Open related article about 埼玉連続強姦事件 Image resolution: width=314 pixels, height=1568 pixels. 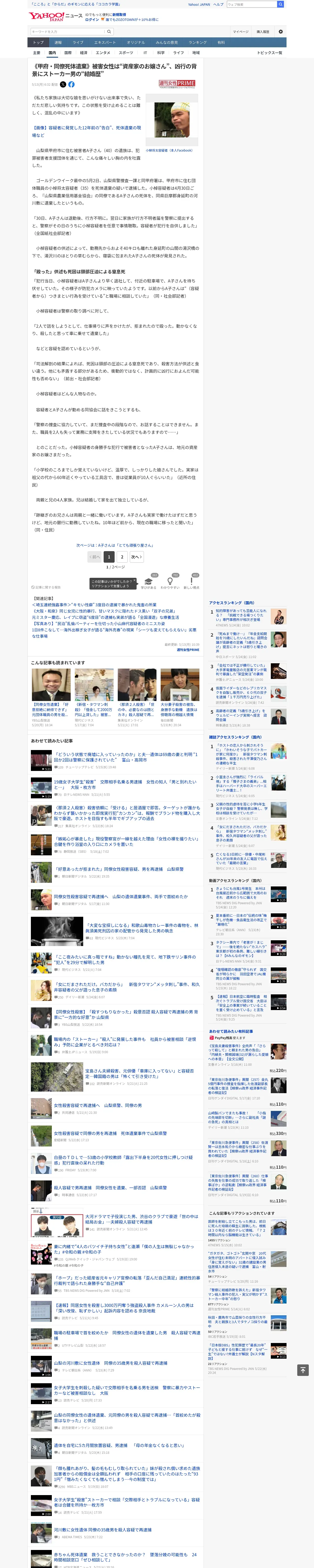(95, 604)
